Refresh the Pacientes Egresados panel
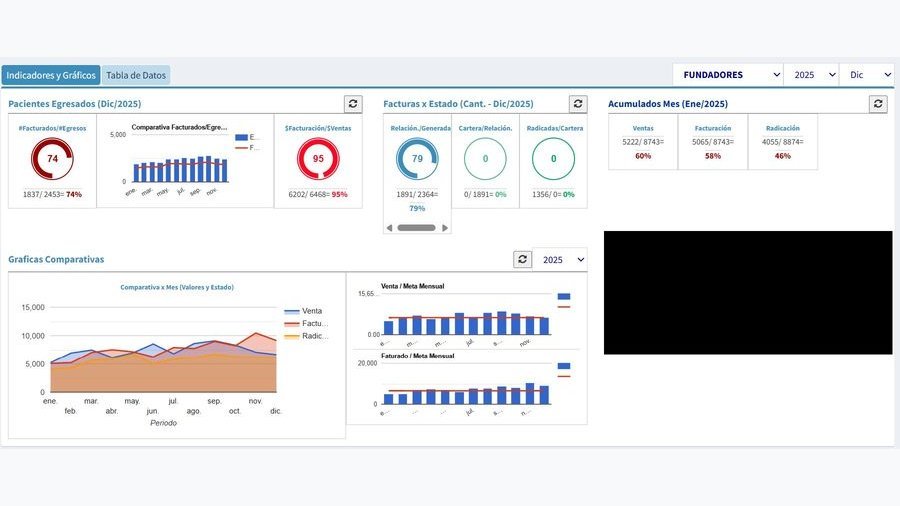The width and height of the screenshot is (900, 506). (353, 104)
